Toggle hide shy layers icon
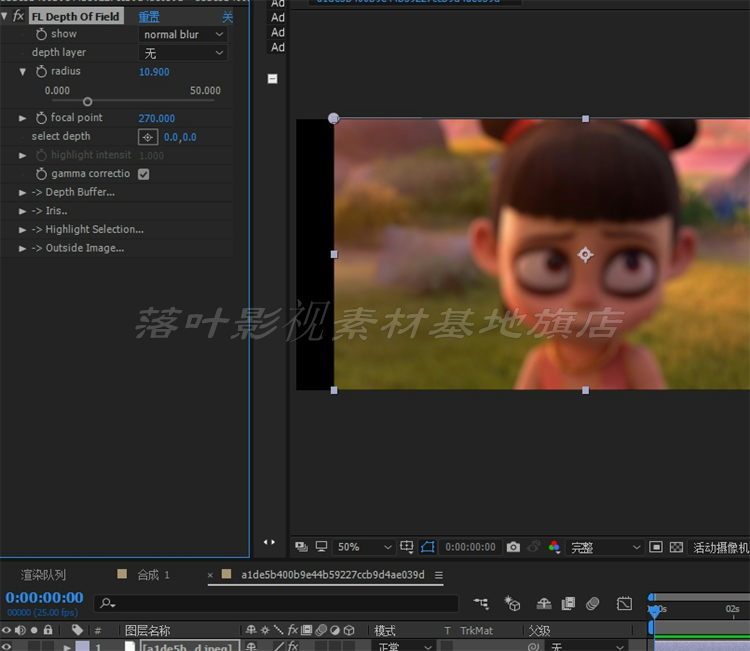Image resolution: width=750 pixels, height=651 pixels. [544, 604]
